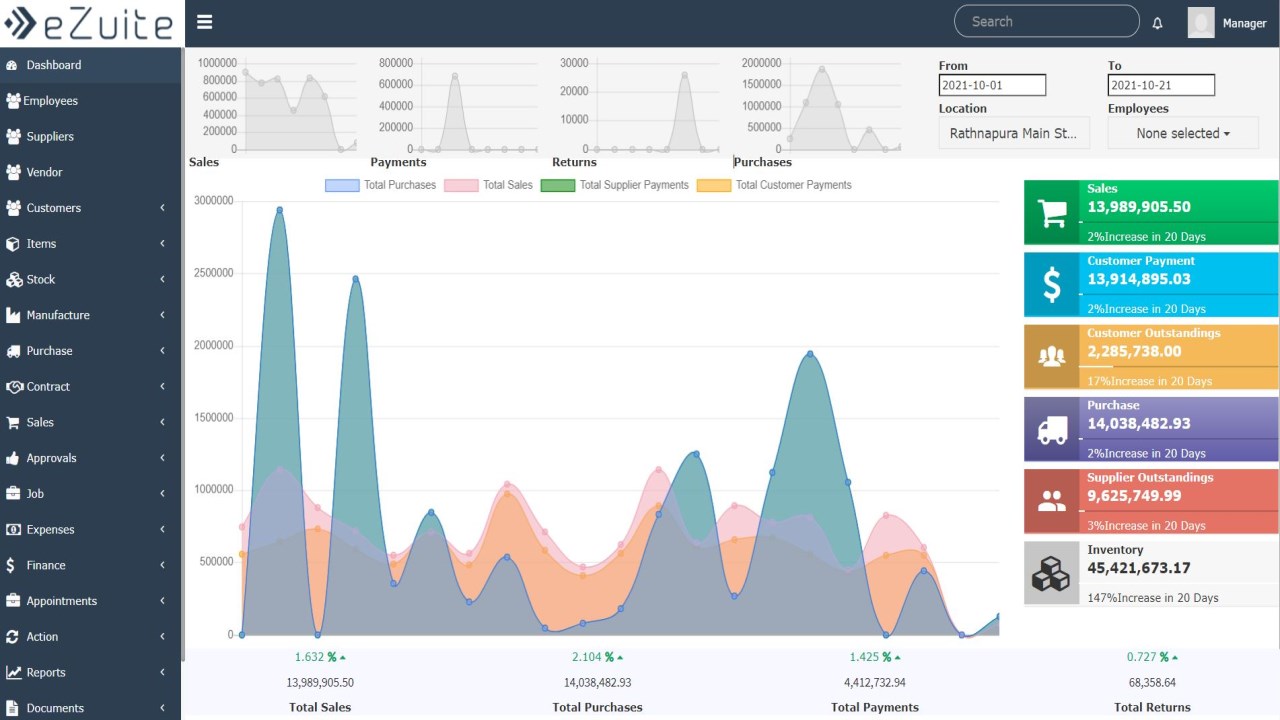Click the From date field
Screen dimensions: 1280x720
992,85
